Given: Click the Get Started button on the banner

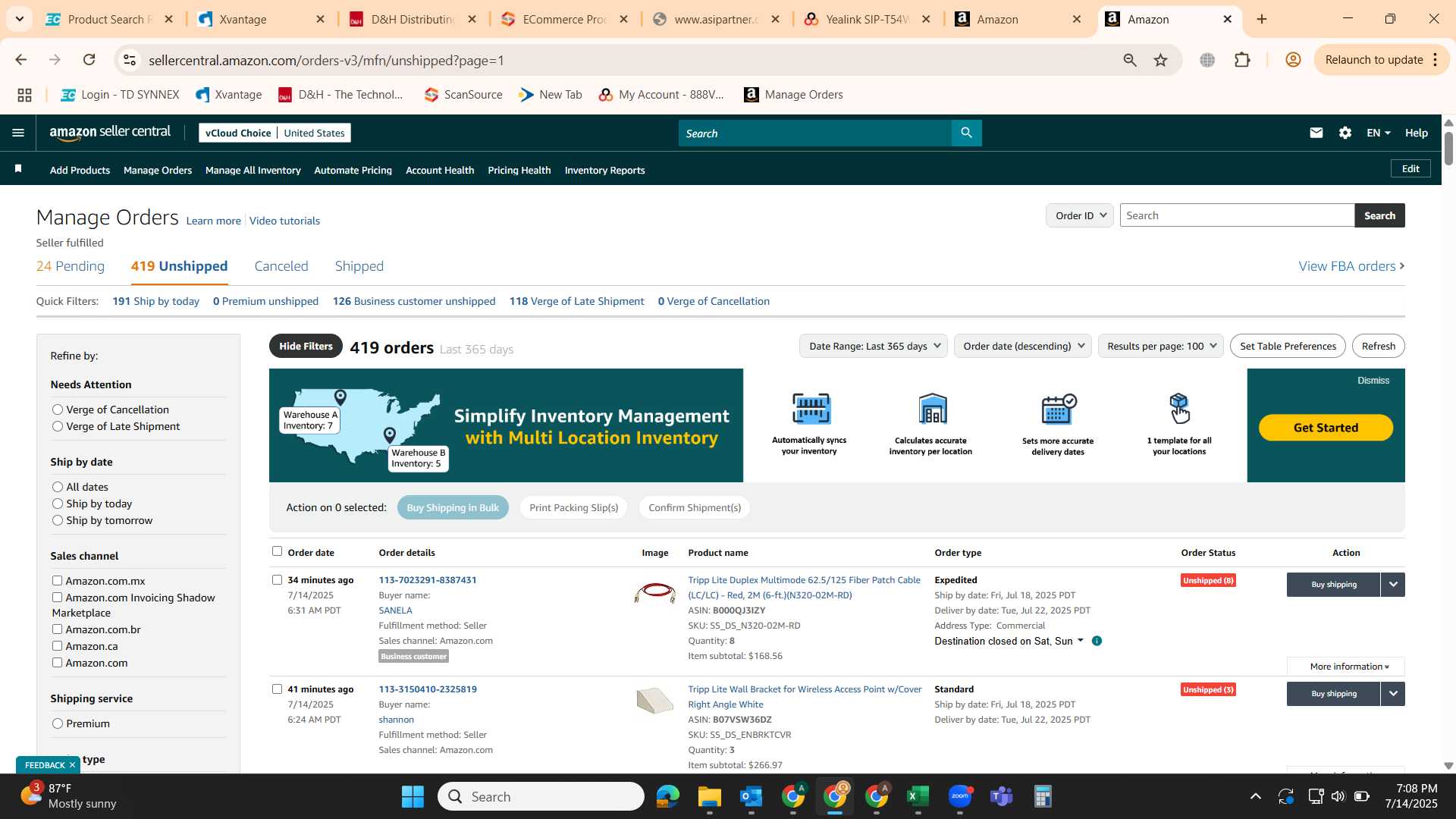Looking at the screenshot, I should point(1326,428).
